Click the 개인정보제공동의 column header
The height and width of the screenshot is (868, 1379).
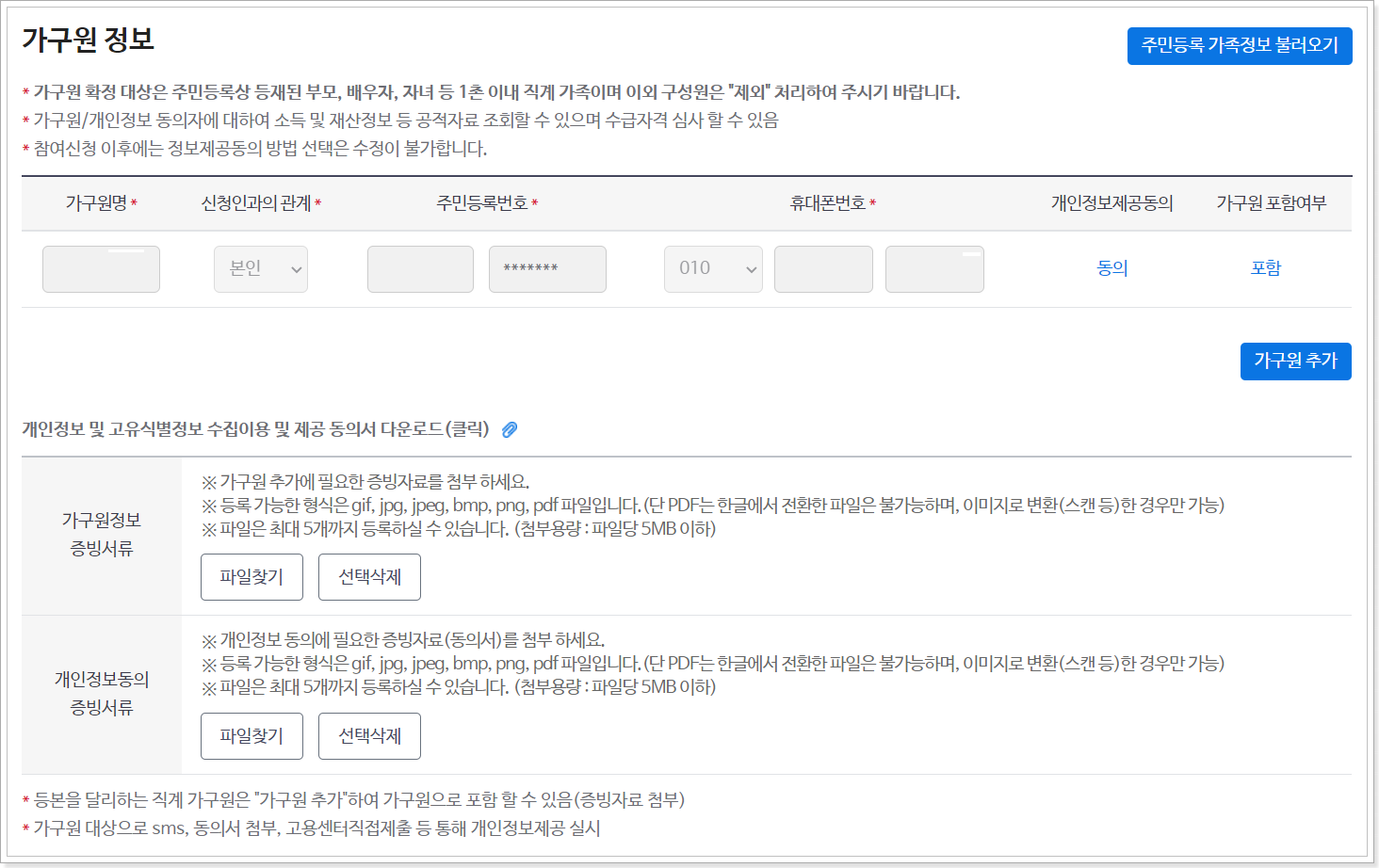pos(1112,203)
